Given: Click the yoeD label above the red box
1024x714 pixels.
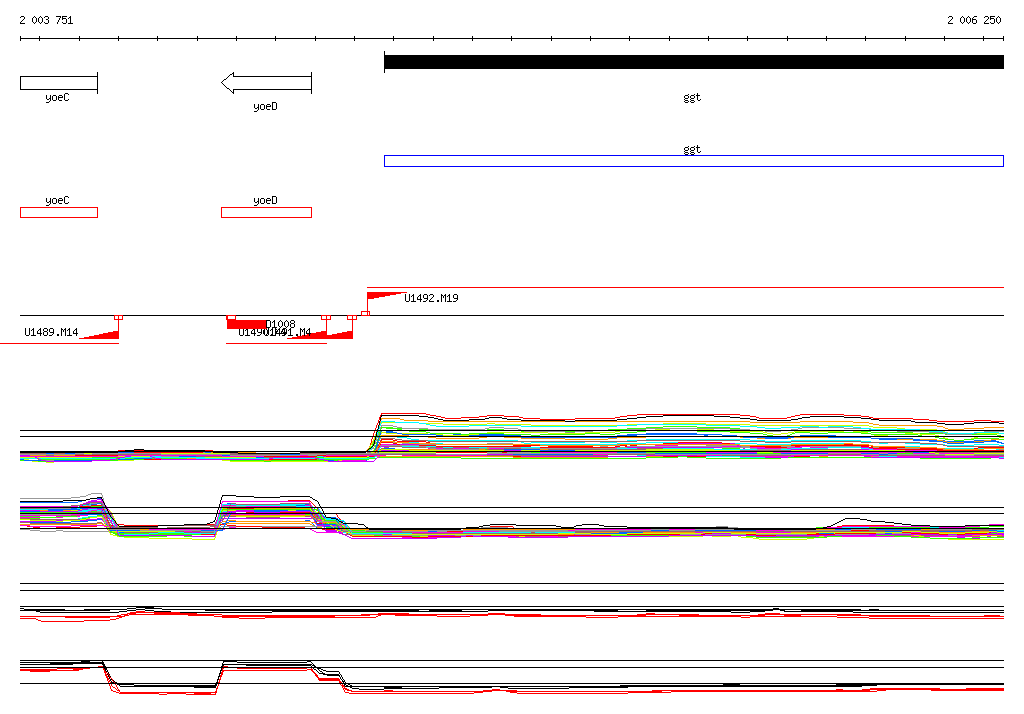Looking at the screenshot, I should click(265, 200).
